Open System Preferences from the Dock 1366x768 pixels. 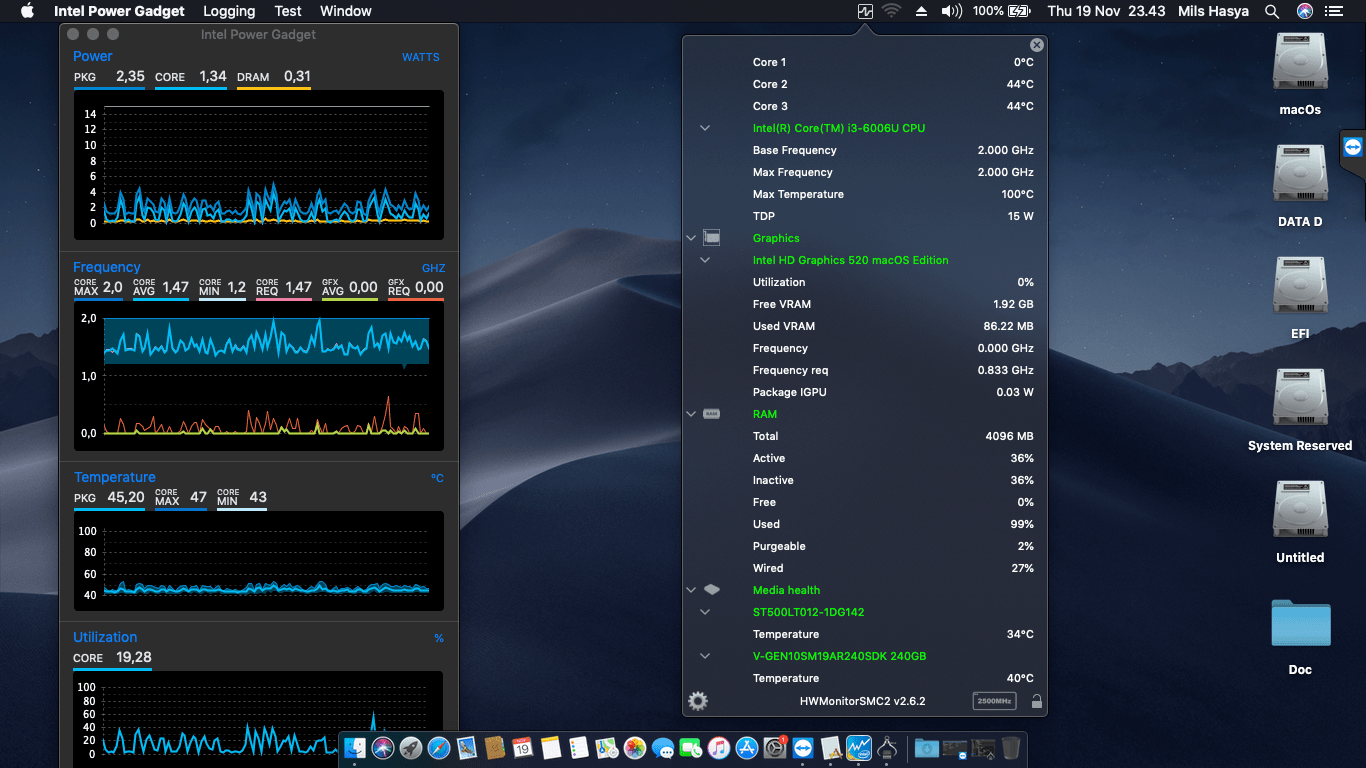click(x=775, y=748)
